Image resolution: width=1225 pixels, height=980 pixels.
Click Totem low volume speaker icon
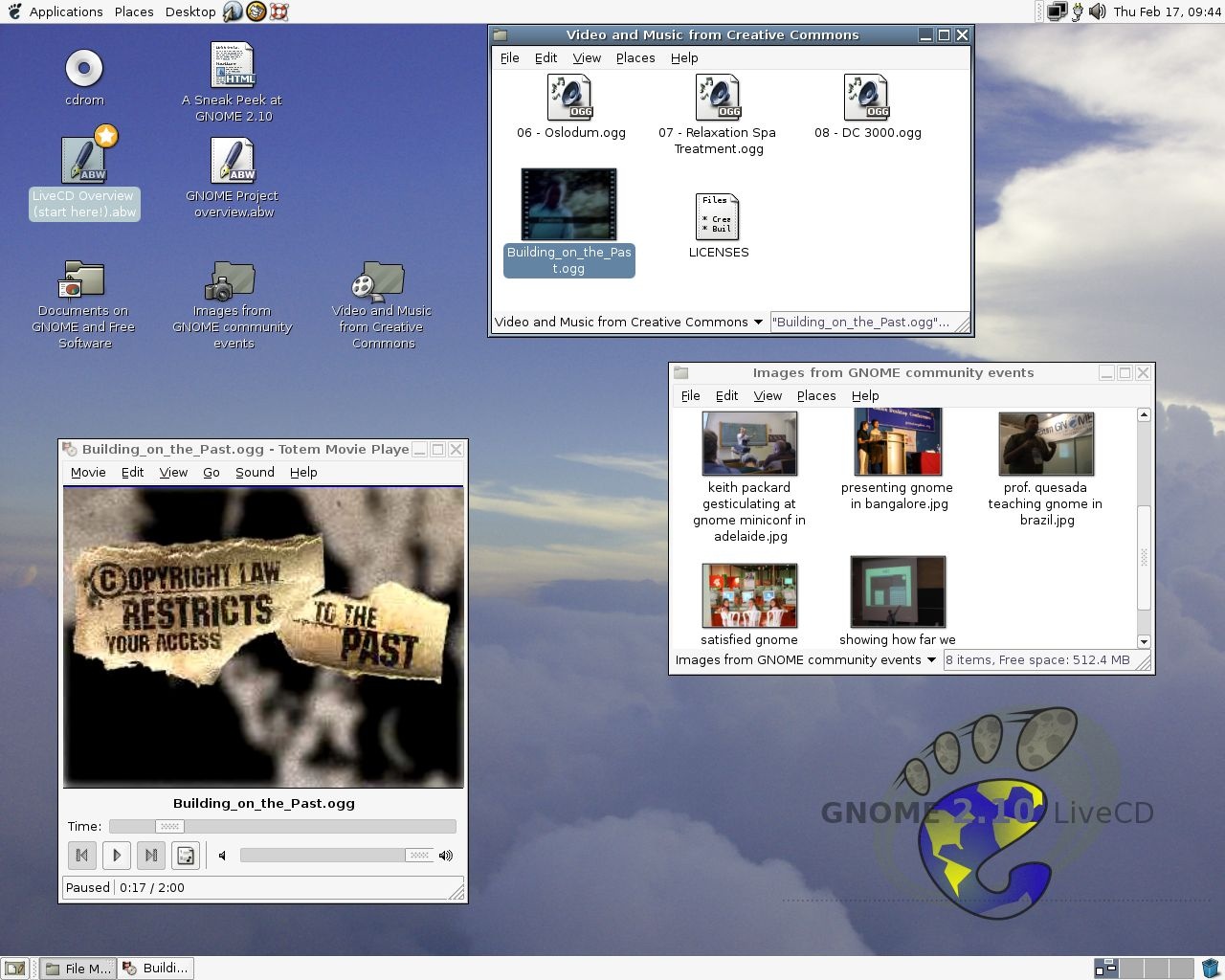click(222, 856)
